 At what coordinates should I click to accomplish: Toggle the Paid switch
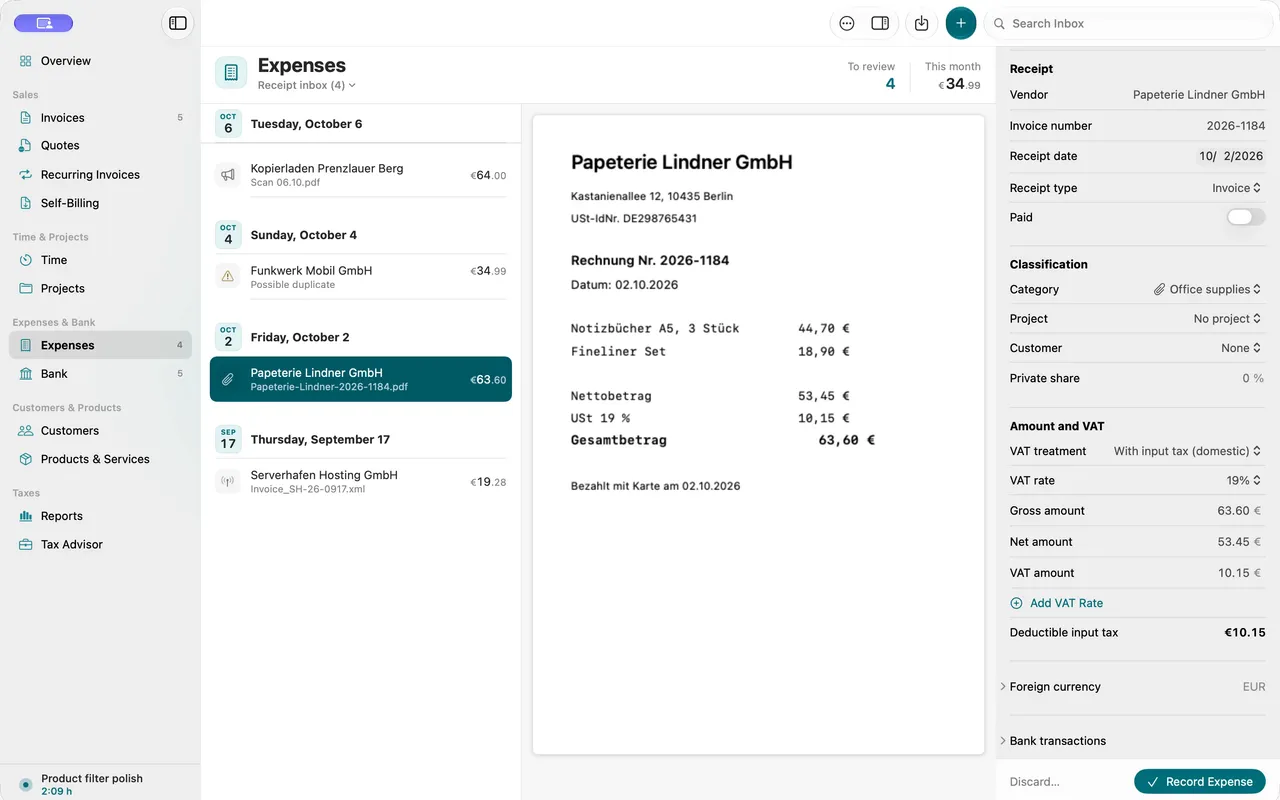point(1246,217)
